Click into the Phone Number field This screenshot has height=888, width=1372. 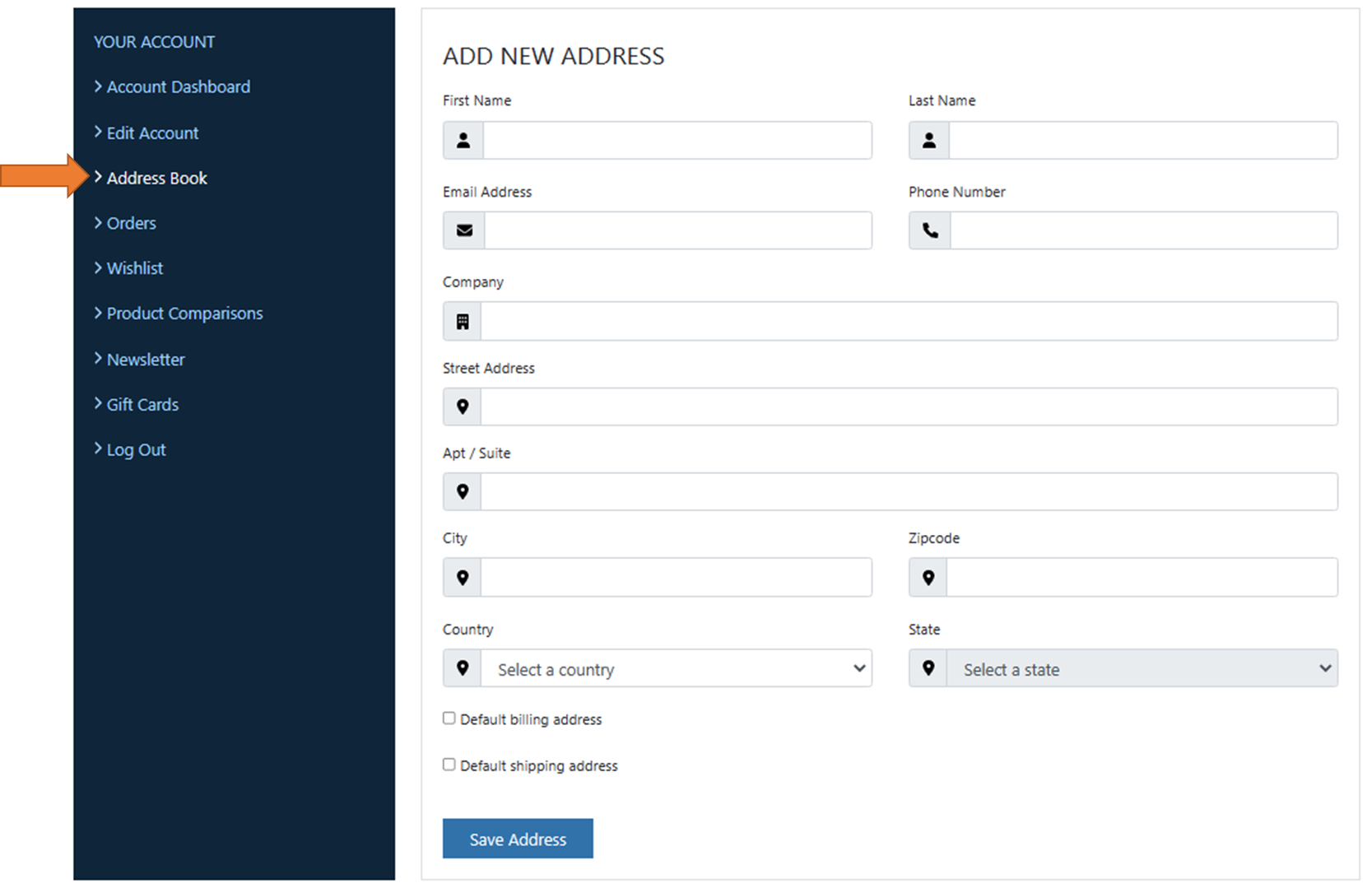pyautogui.click(x=1144, y=230)
